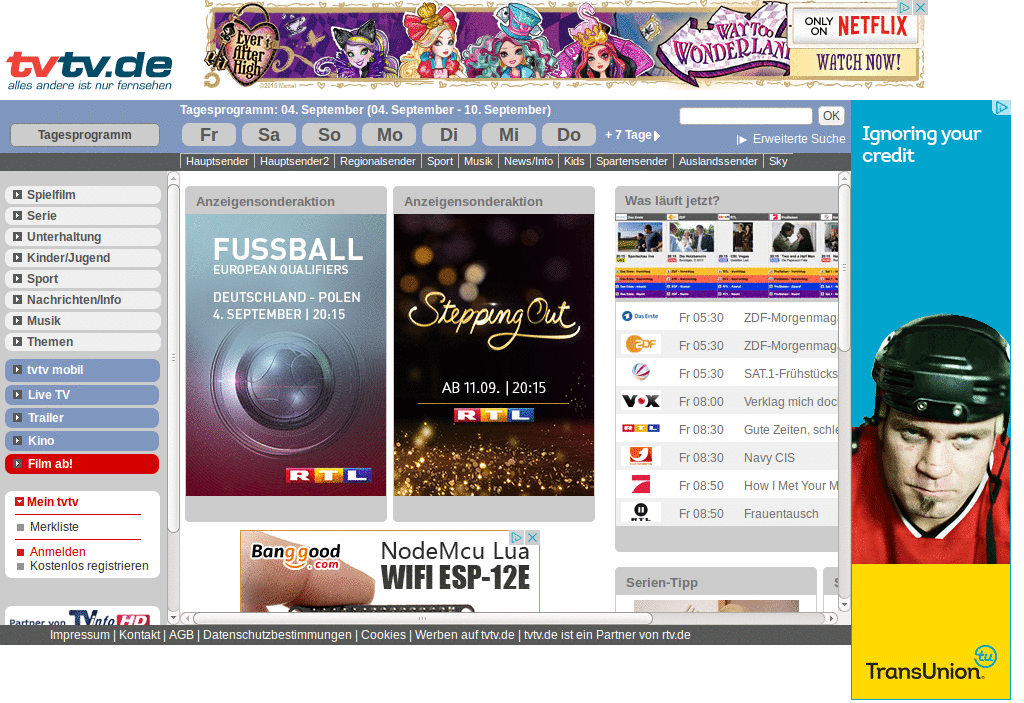1024x703 pixels.
Task: Select So day tab
Action: [x=329, y=135]
